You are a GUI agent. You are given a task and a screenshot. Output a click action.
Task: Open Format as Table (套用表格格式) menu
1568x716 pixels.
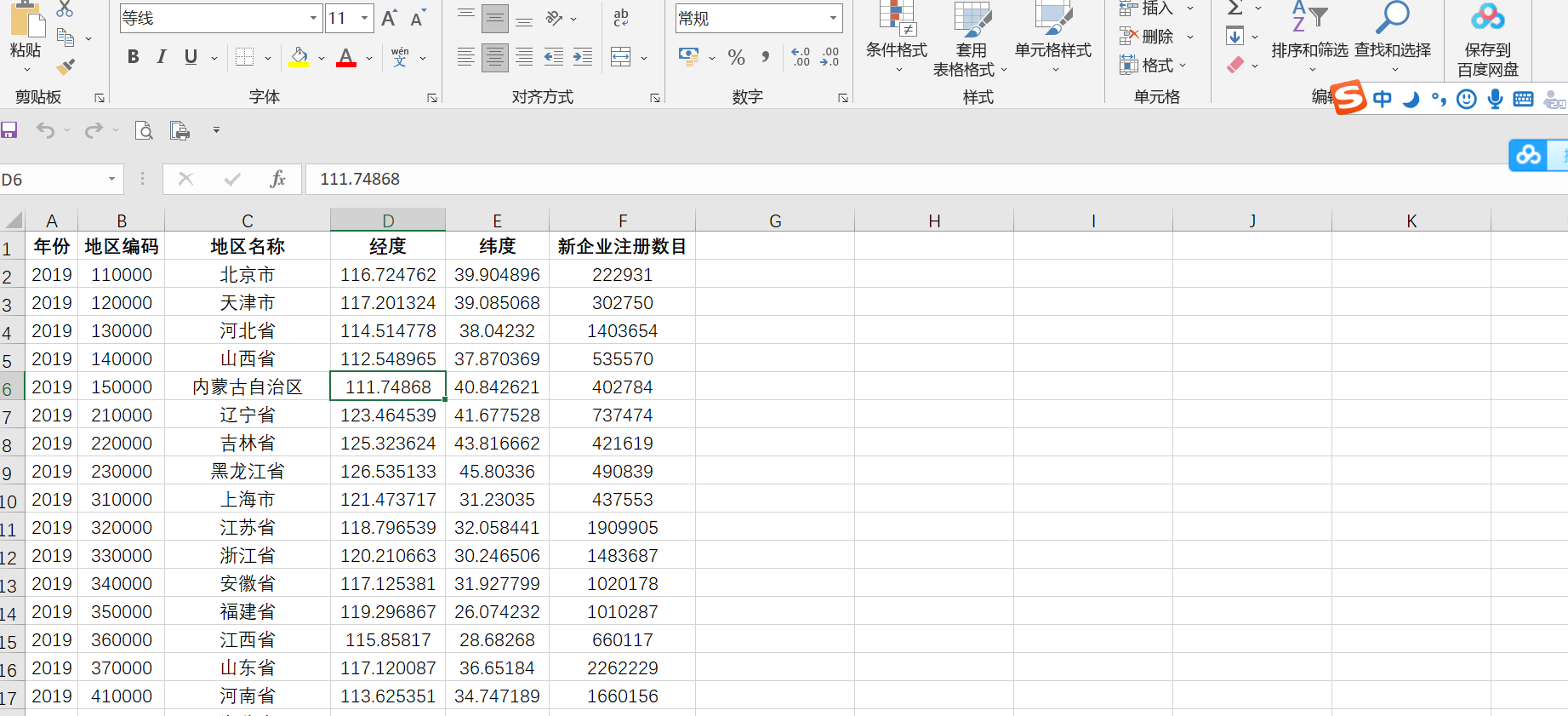click(971, 39)
